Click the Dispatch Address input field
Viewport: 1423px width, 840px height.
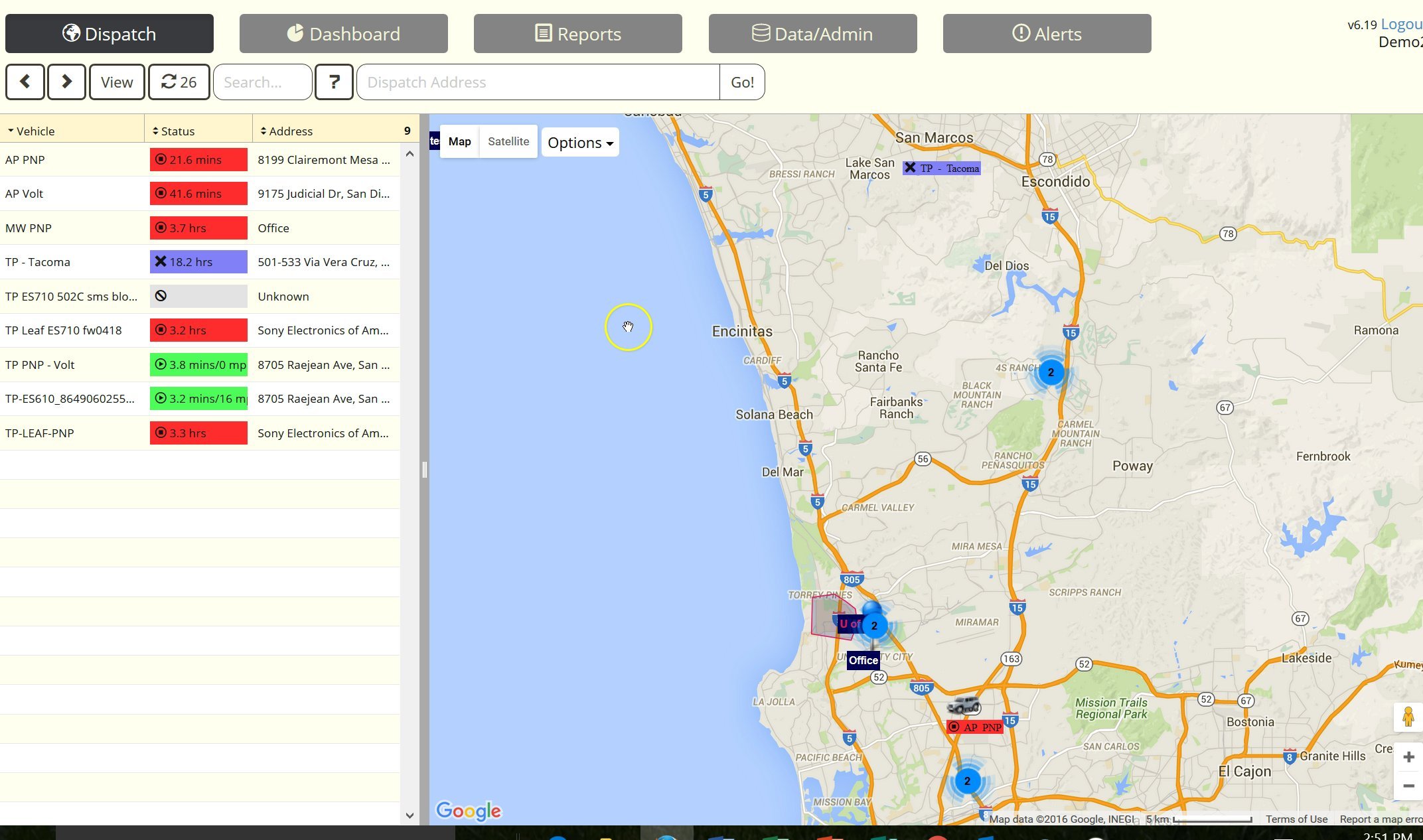click(538, 82)
